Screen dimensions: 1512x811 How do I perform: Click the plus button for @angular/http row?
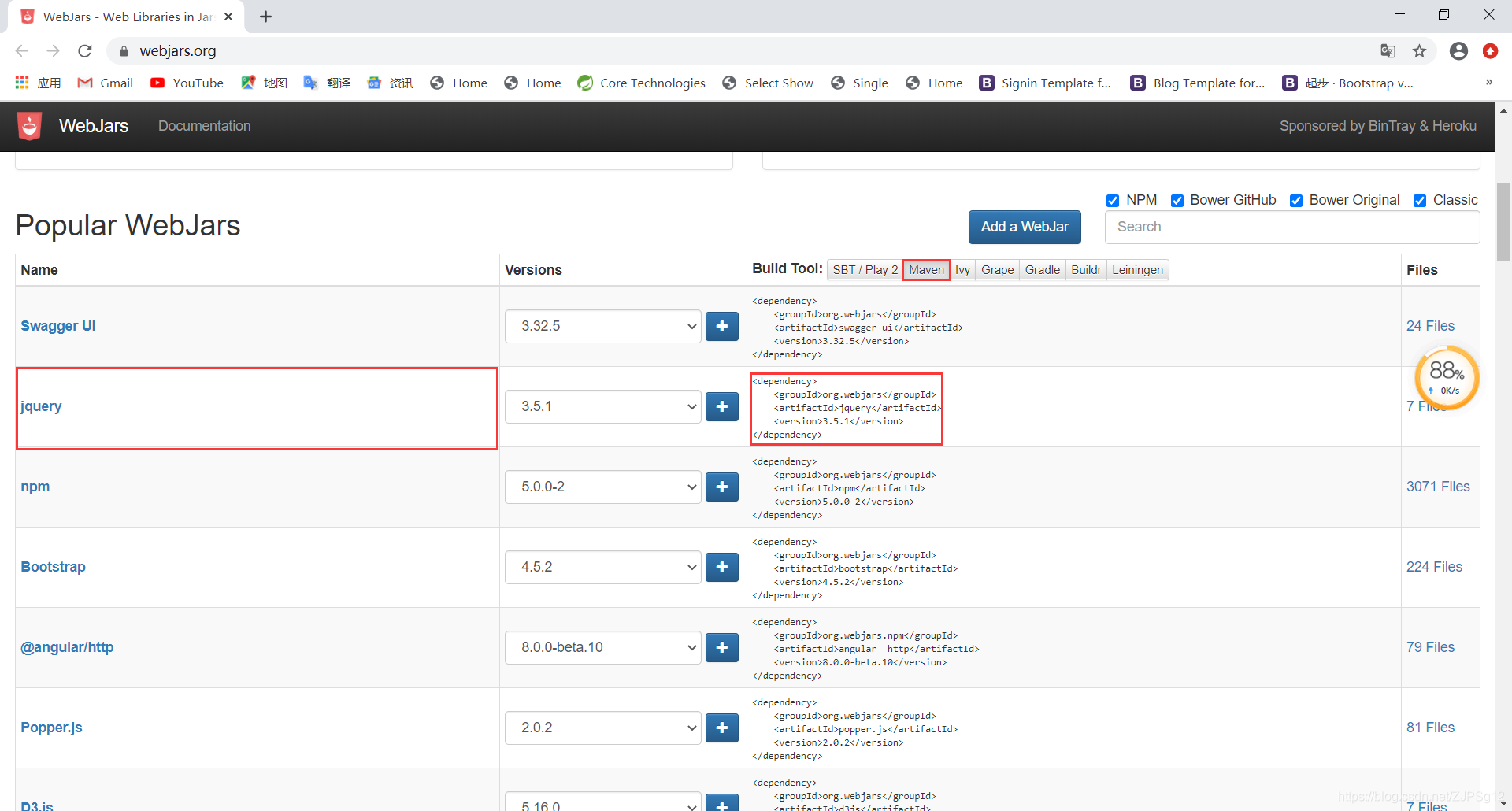[x=721, y=647]
